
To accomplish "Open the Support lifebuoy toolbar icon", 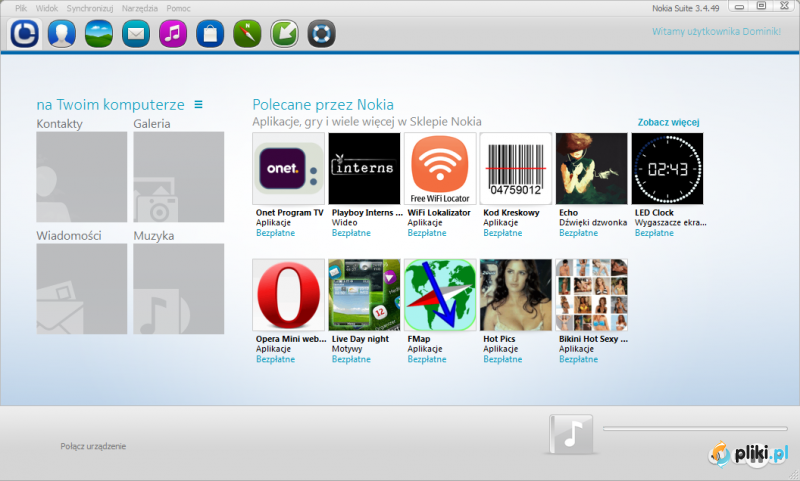I will click(321, 34).
